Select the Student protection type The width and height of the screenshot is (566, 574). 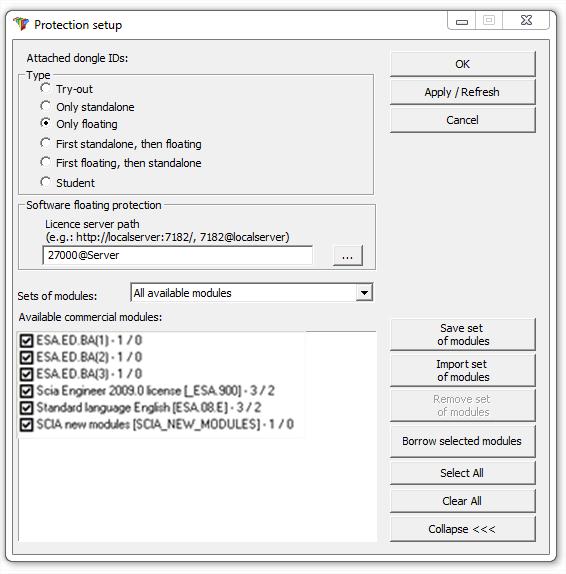click(x=45, y=182)
